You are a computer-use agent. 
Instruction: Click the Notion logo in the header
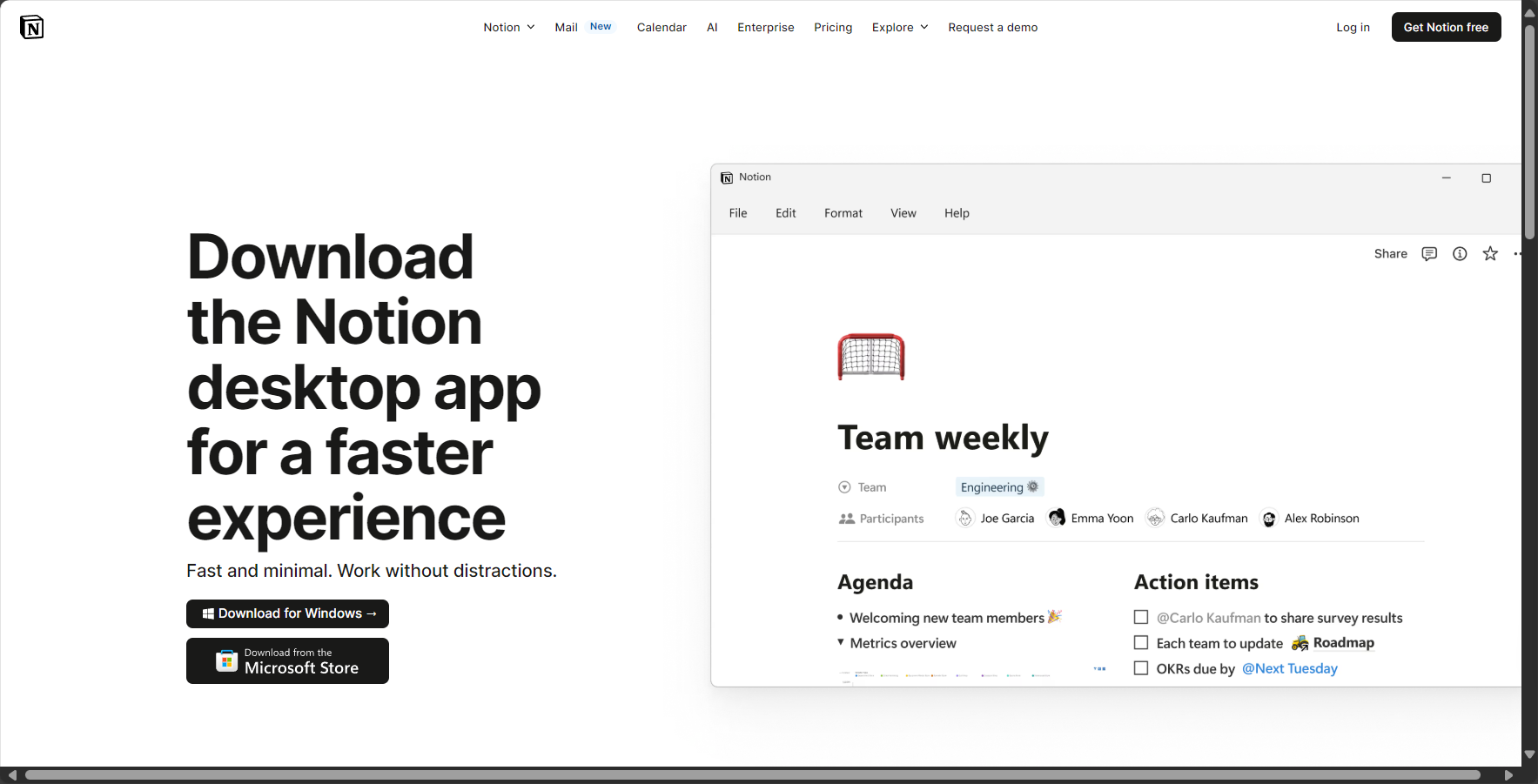[31, 27]
